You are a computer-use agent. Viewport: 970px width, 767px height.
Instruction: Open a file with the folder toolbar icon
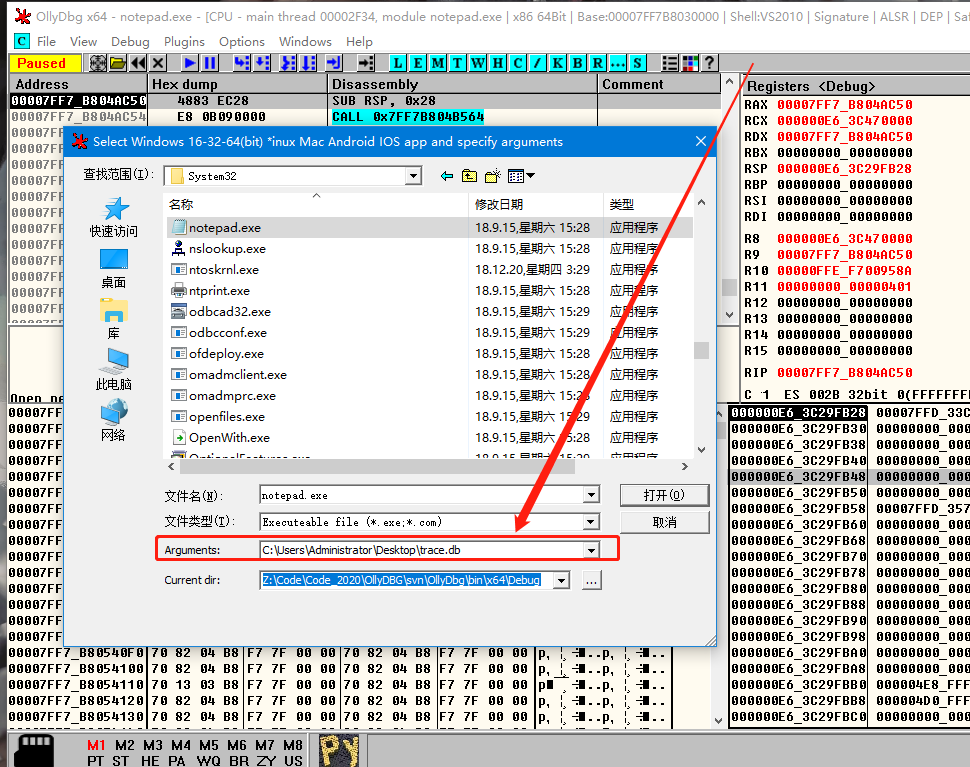118,62
